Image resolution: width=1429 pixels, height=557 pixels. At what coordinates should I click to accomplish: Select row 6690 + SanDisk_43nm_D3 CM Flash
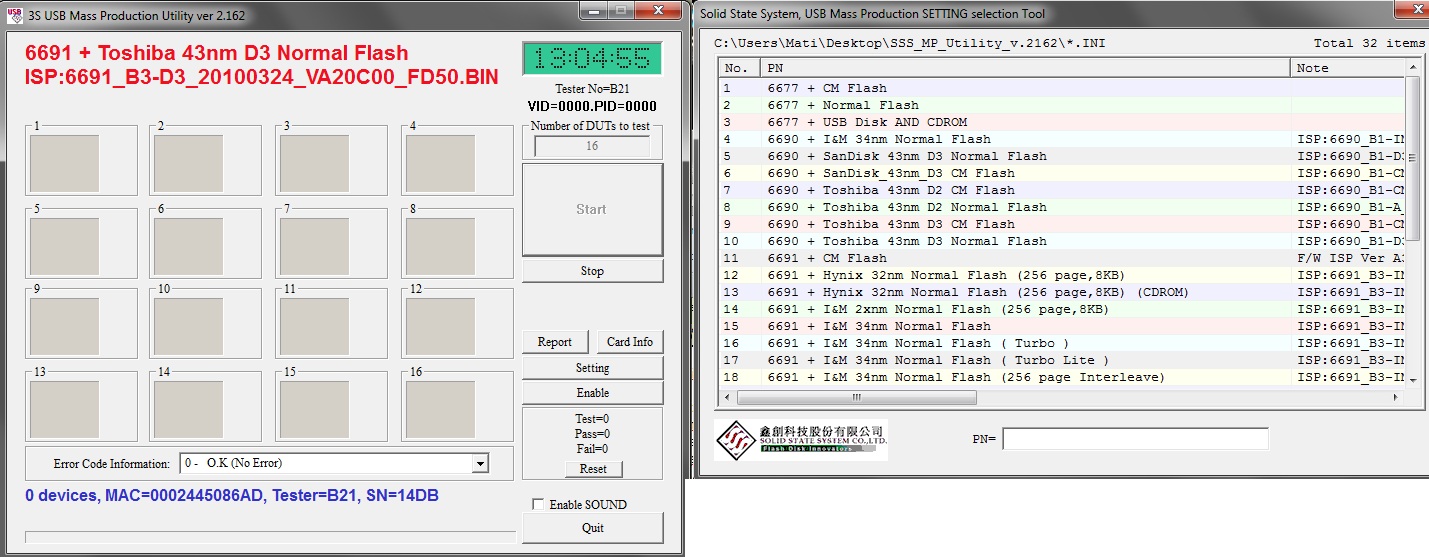point(1062,173)
